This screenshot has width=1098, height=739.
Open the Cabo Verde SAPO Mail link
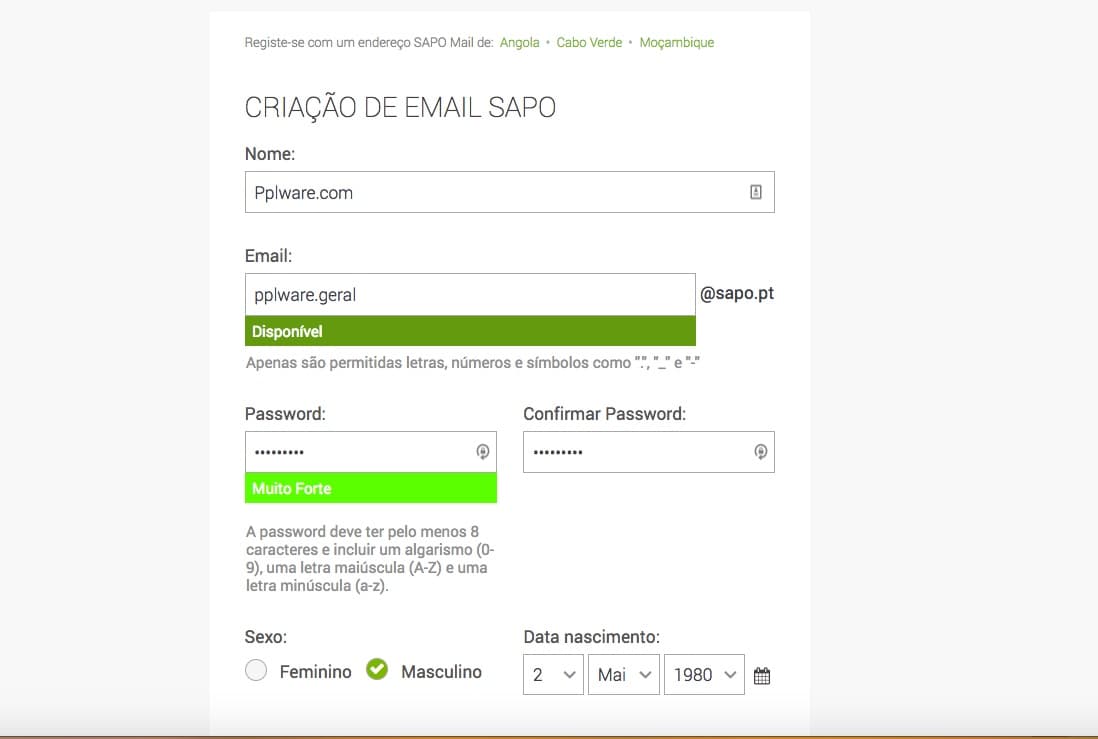pyautogui.click(x=589, y=42)
